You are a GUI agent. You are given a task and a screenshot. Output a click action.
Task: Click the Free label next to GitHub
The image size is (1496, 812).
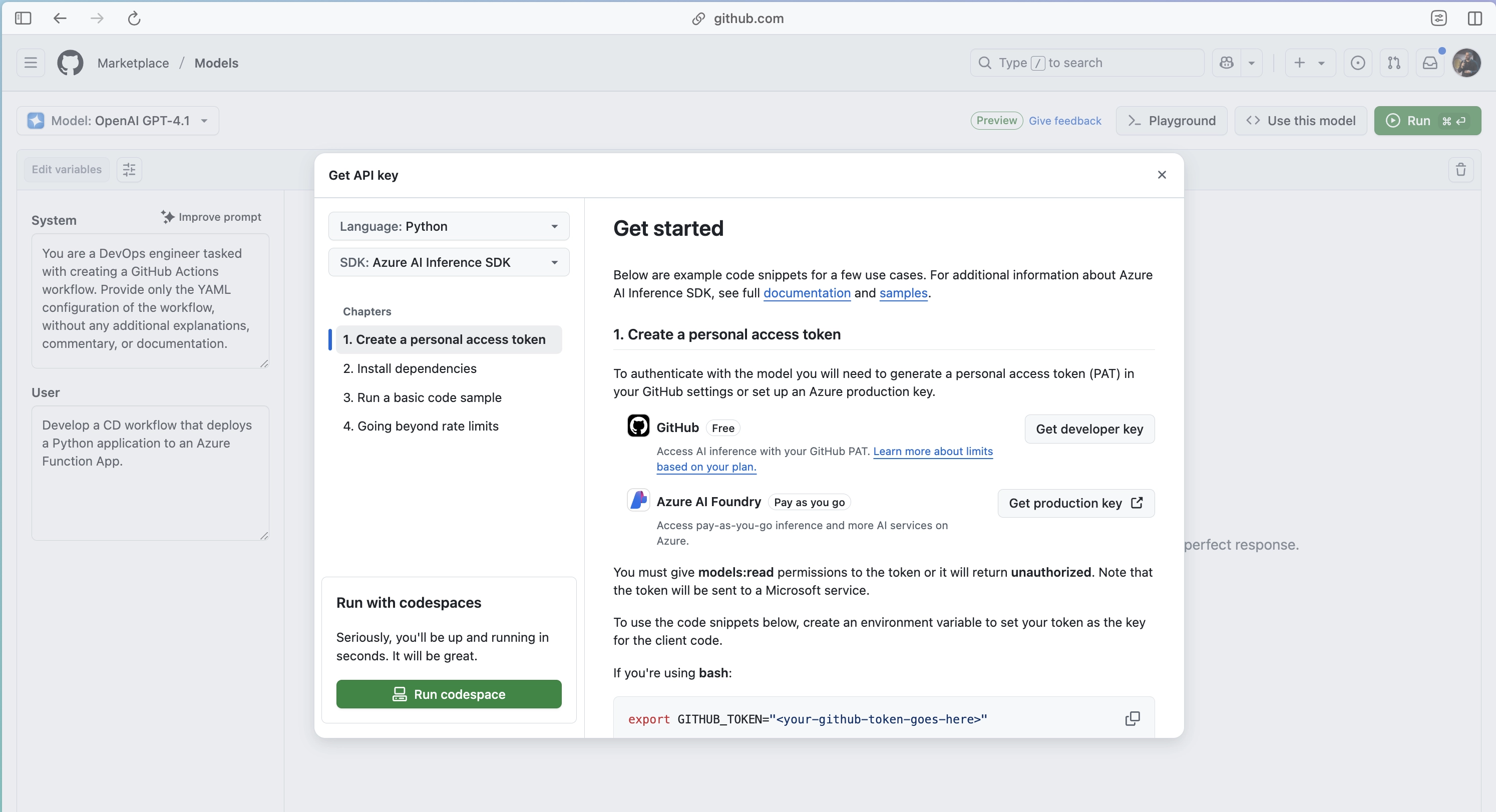click(722, 428)
